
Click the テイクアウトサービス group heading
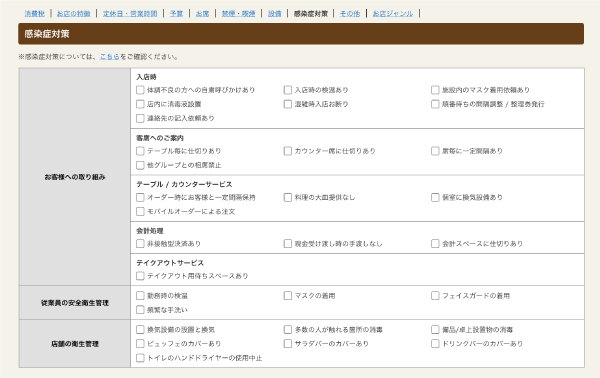[x=170, y=263]
